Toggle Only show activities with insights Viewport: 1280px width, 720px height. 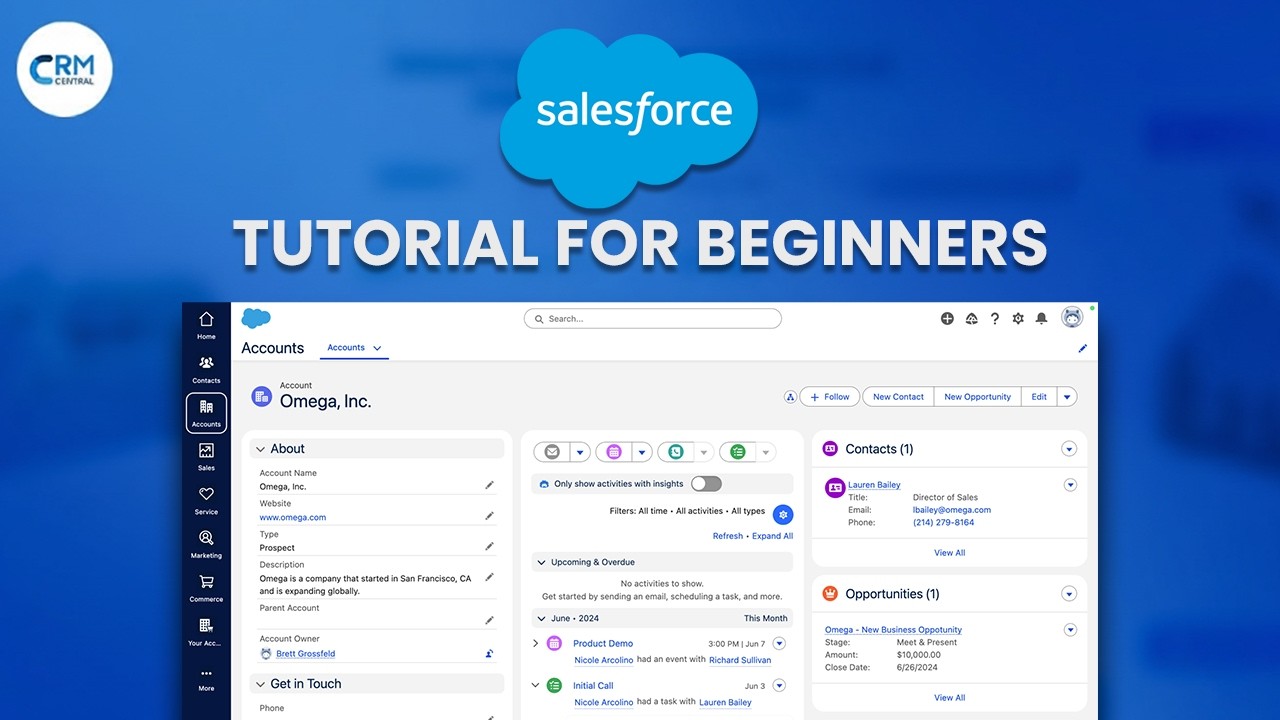(706, 484)
